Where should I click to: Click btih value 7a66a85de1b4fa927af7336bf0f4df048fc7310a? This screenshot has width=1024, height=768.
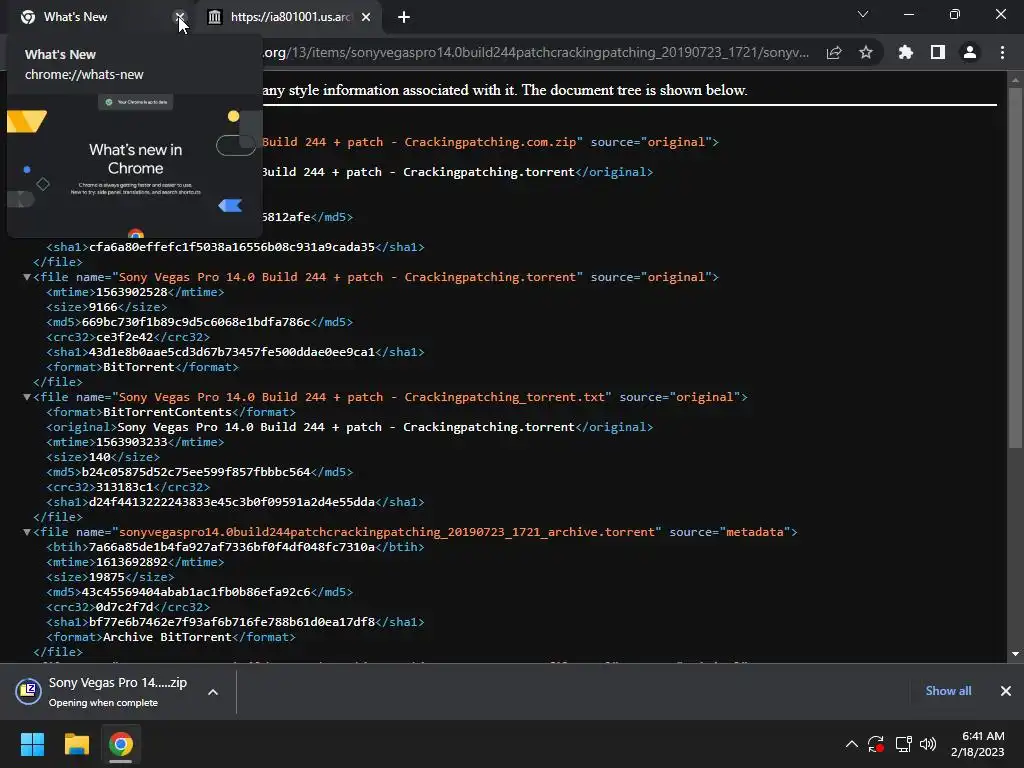[x=232, y=547]
